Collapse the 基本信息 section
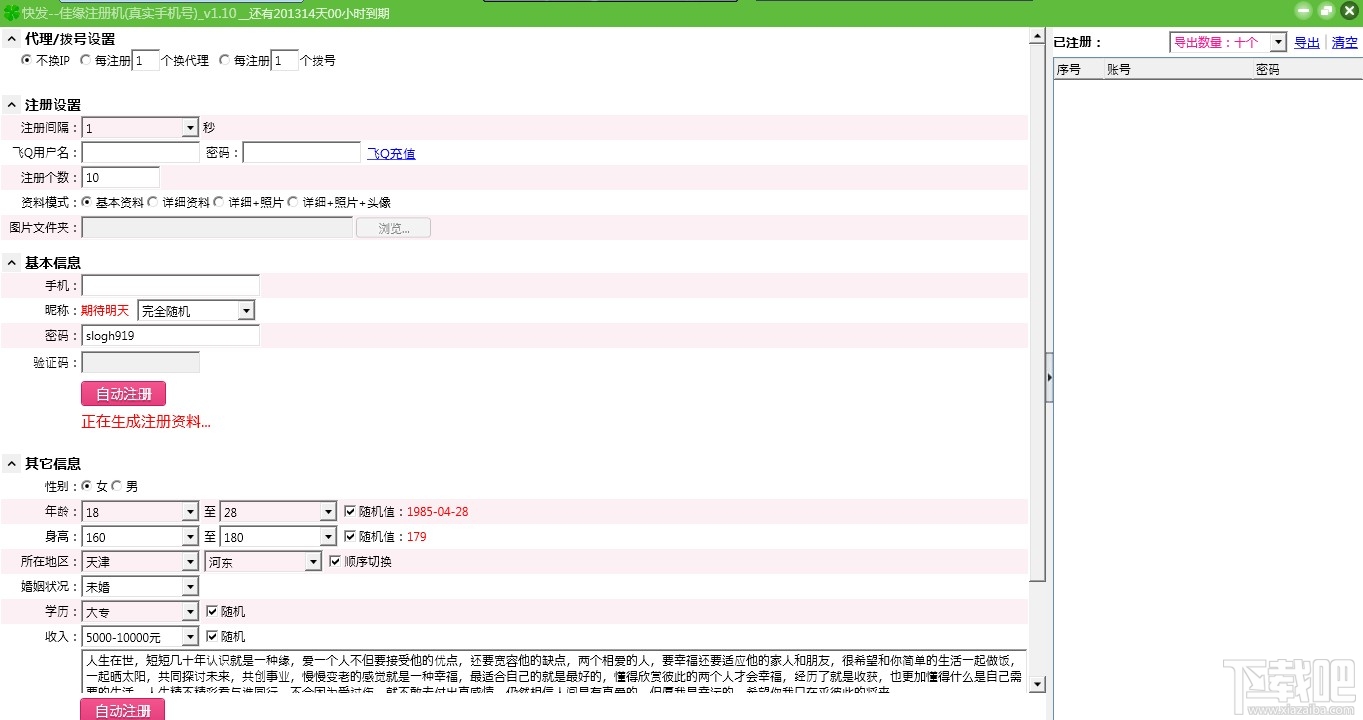The height and width of the screenshot is (720, 1363). (11, 263)
